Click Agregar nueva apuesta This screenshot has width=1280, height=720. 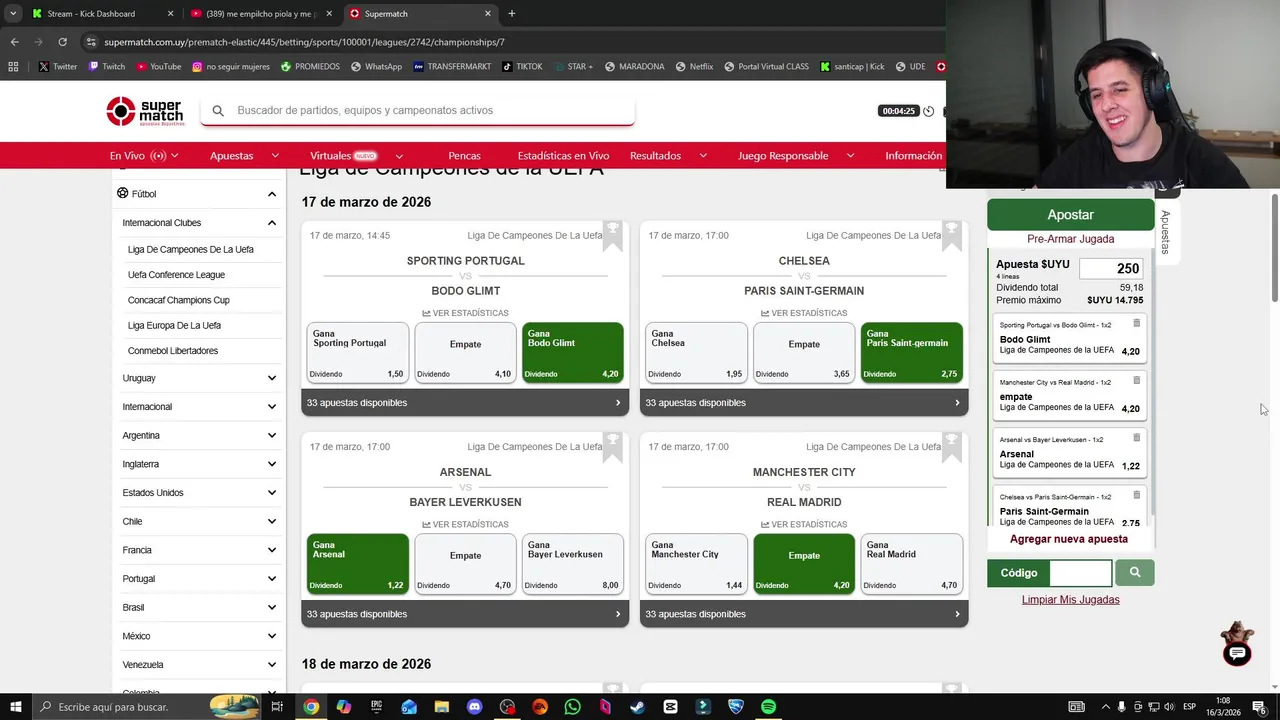click(x=1069, y=539)
